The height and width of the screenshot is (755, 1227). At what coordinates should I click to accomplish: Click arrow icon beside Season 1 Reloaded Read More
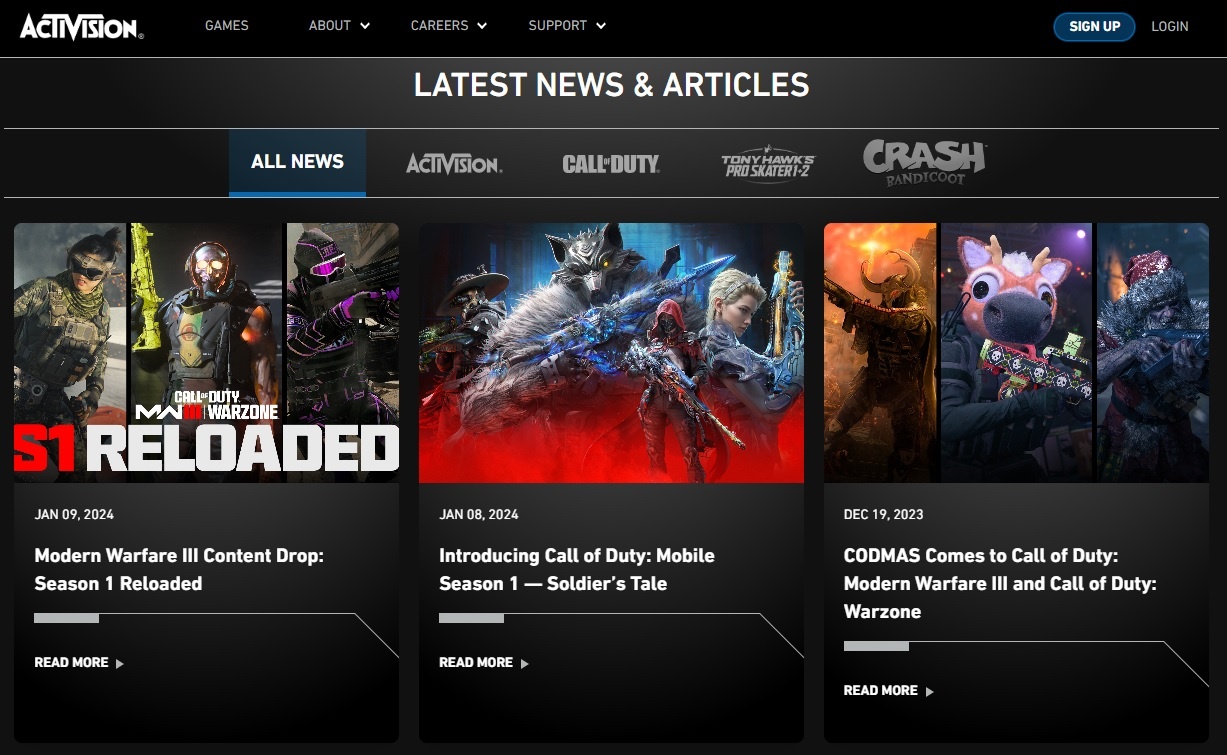click(x=120, y=663)
